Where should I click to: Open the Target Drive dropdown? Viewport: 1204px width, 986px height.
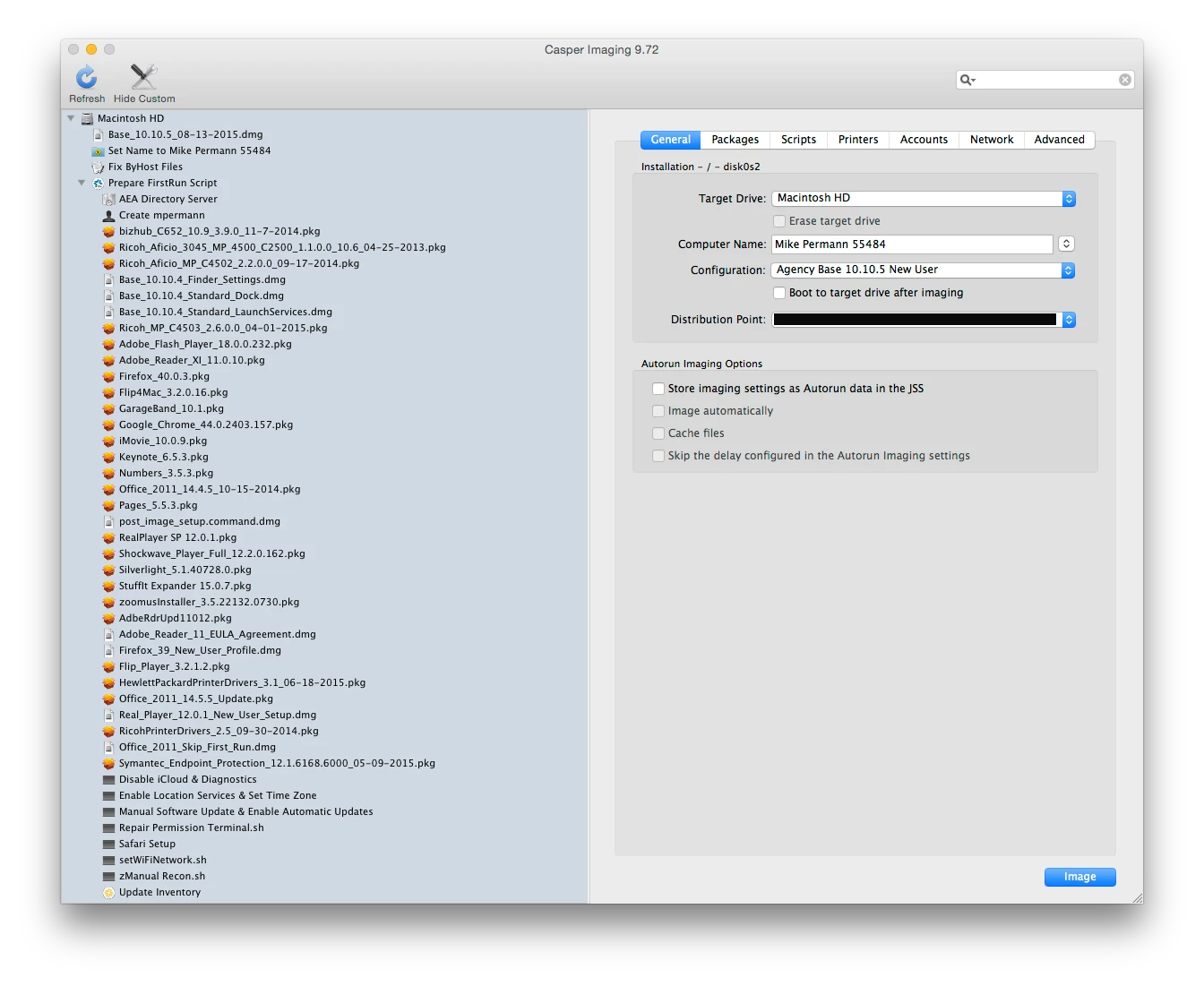tap(924, 199)
